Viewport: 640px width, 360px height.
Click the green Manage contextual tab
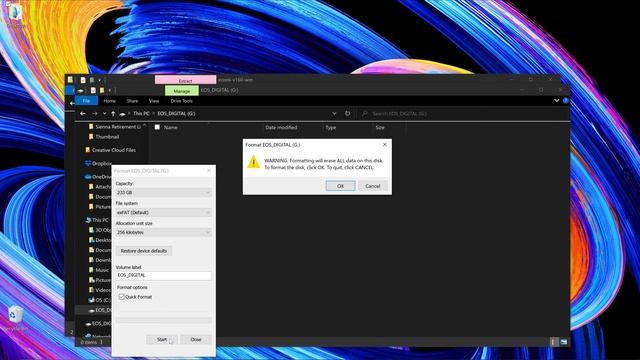click(x=182, y=91)
